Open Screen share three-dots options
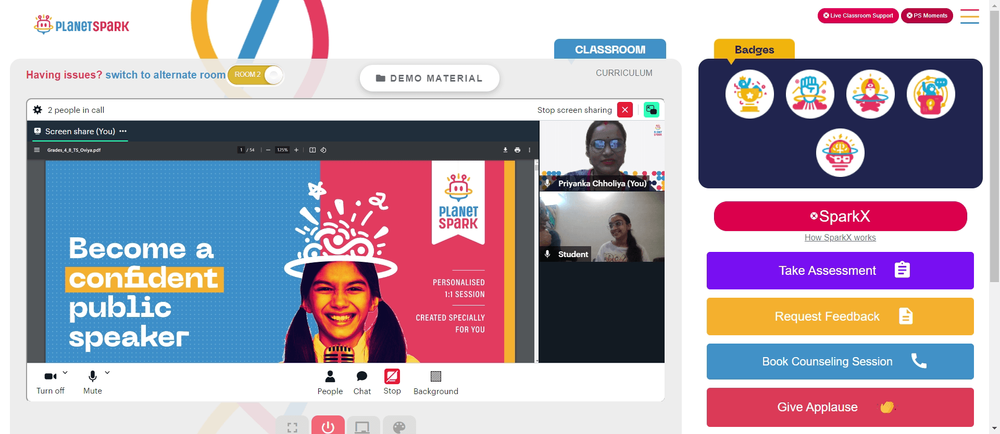The height and width of the screenshot is (434, 1000). click(x=123, y=131)
